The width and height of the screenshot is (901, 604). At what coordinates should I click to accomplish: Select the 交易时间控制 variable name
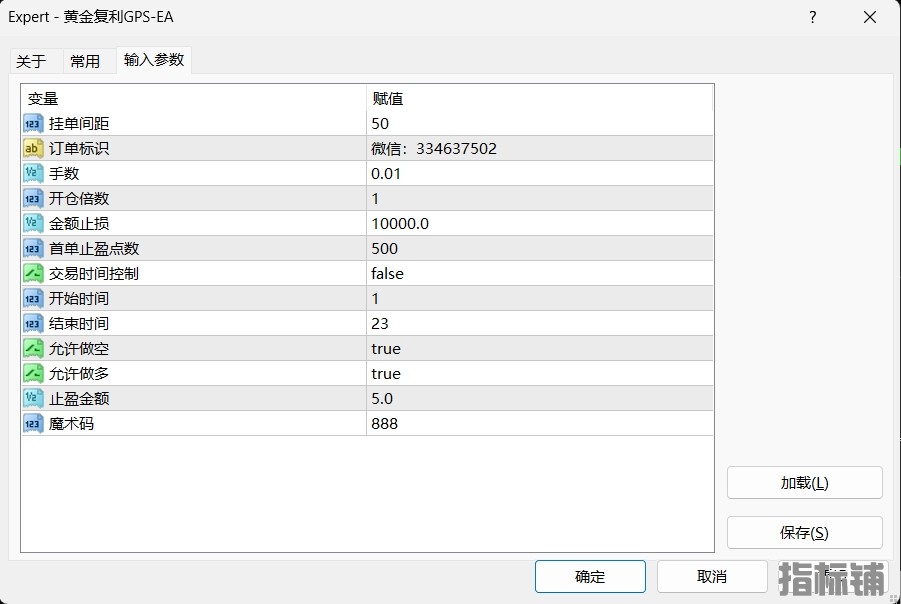(x=94, y=274)
